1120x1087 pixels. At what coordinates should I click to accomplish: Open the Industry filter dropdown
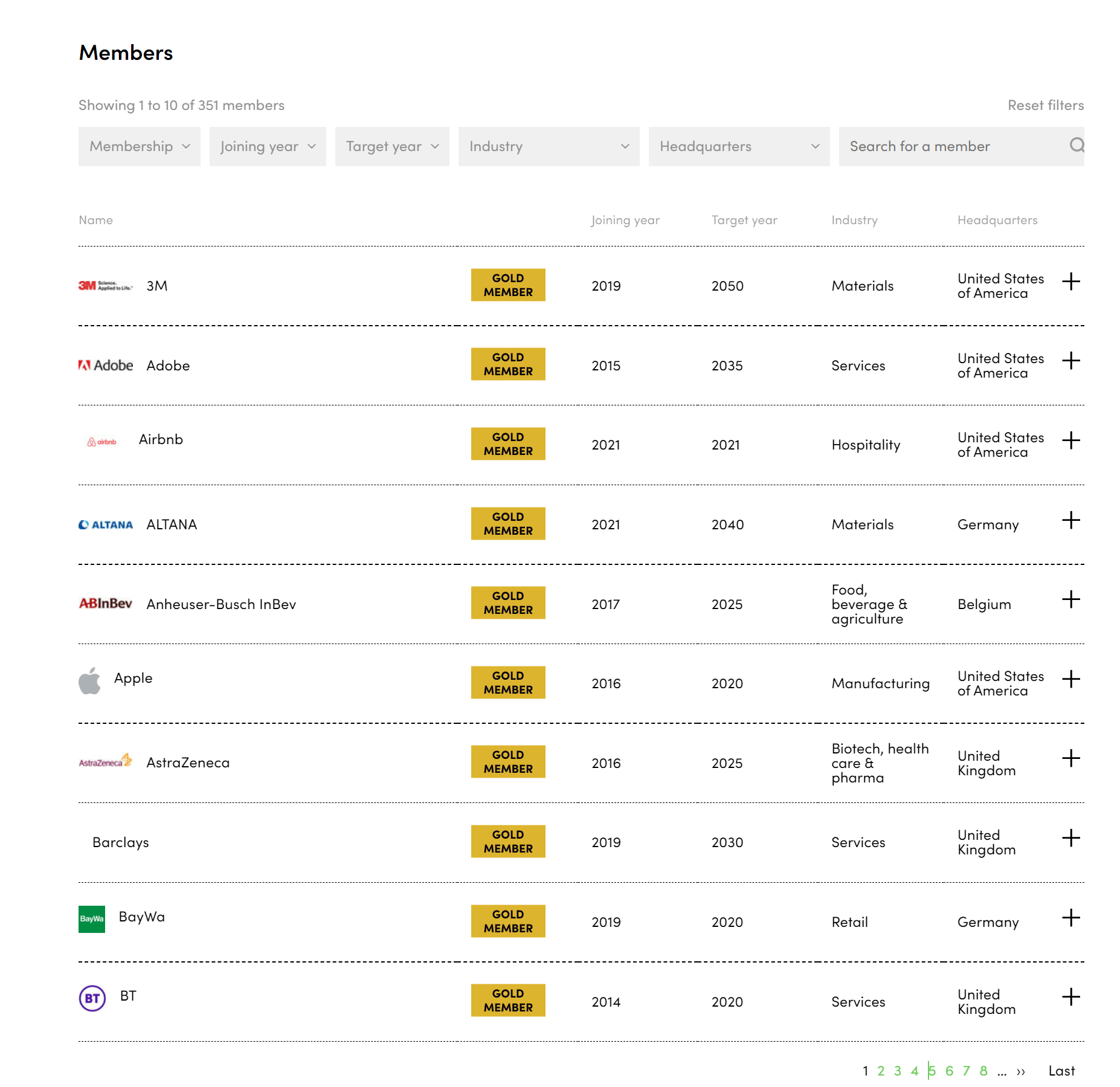pyautogui.click(x=549, y=146)
